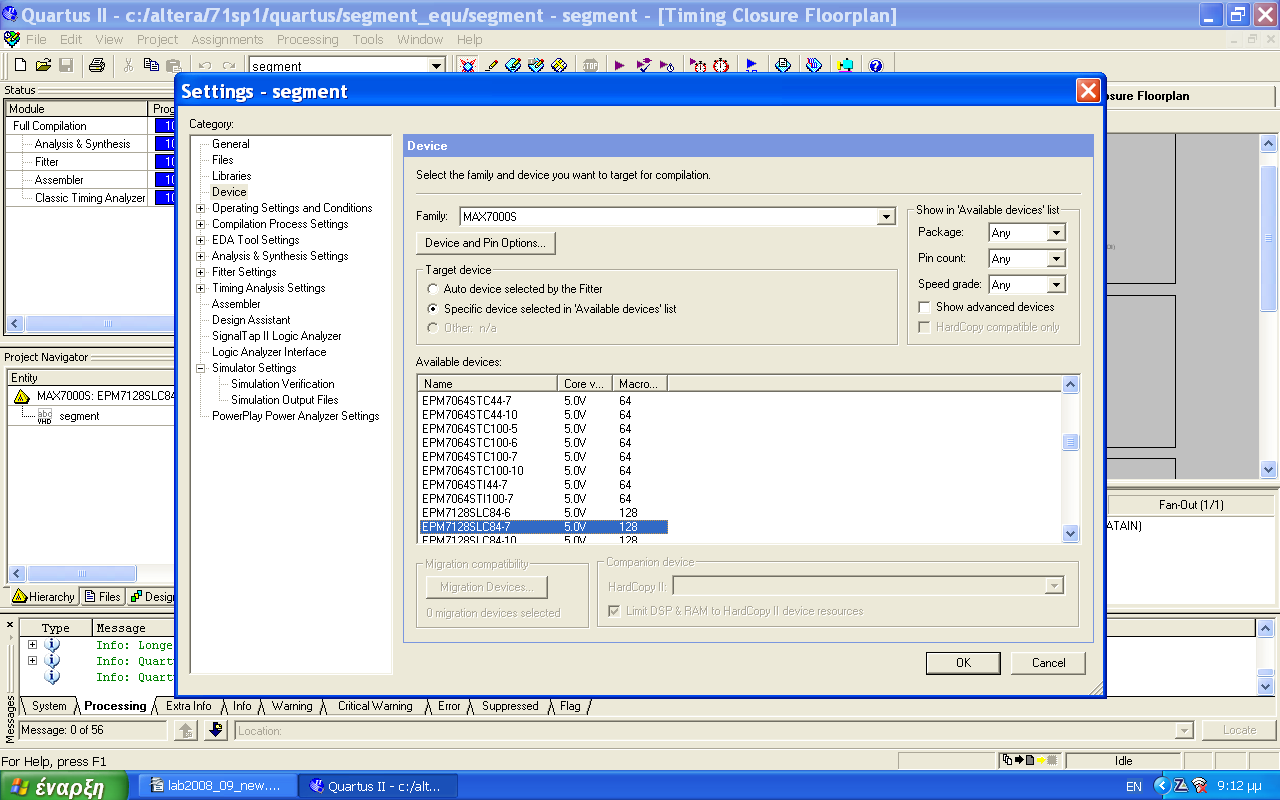
Task: Click the Timing Analyzer clock icon
Action: [721, 65]
